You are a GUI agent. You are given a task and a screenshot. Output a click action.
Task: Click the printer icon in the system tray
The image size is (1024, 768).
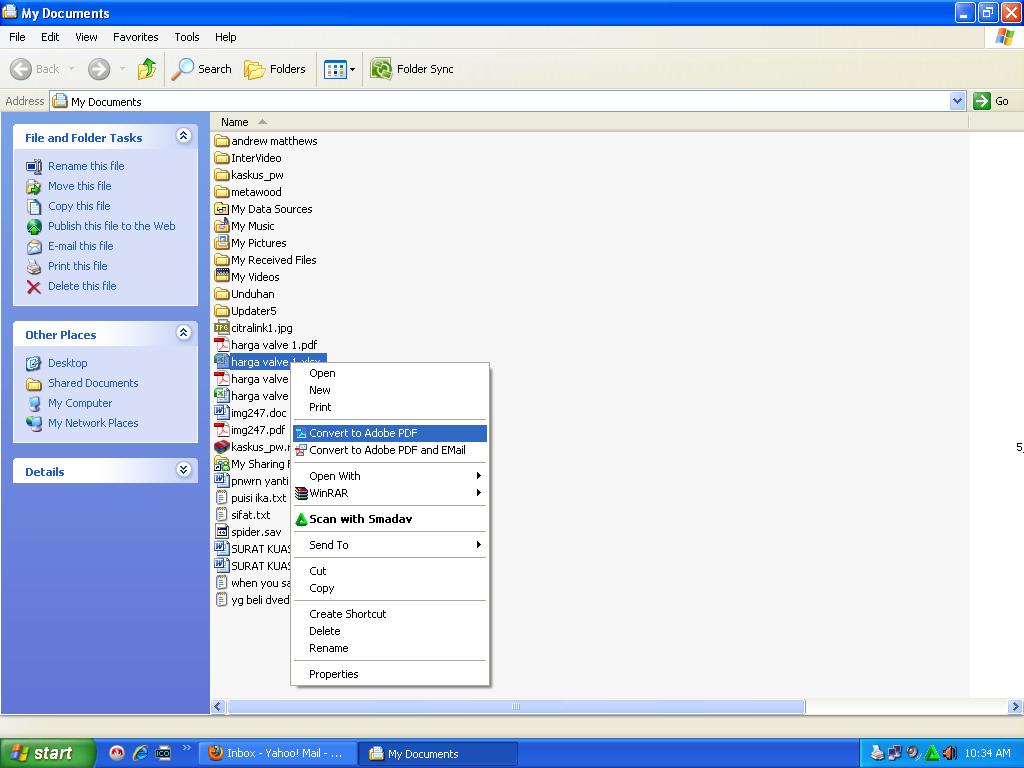[x=877, y=753]
